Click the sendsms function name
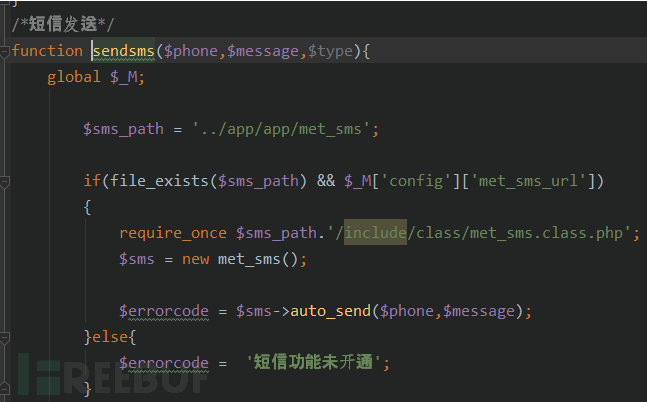Viewport: 647px width, 402px height. pos(123,51)
